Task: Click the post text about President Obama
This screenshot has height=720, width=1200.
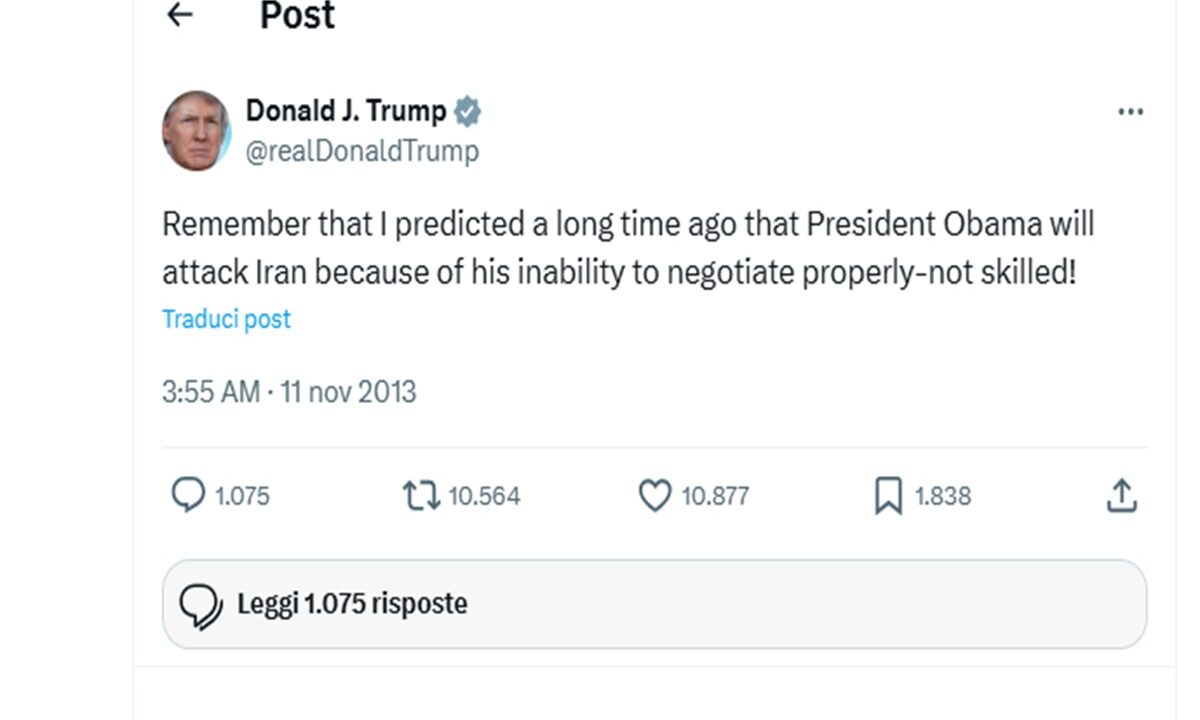Action: [628, 247]
